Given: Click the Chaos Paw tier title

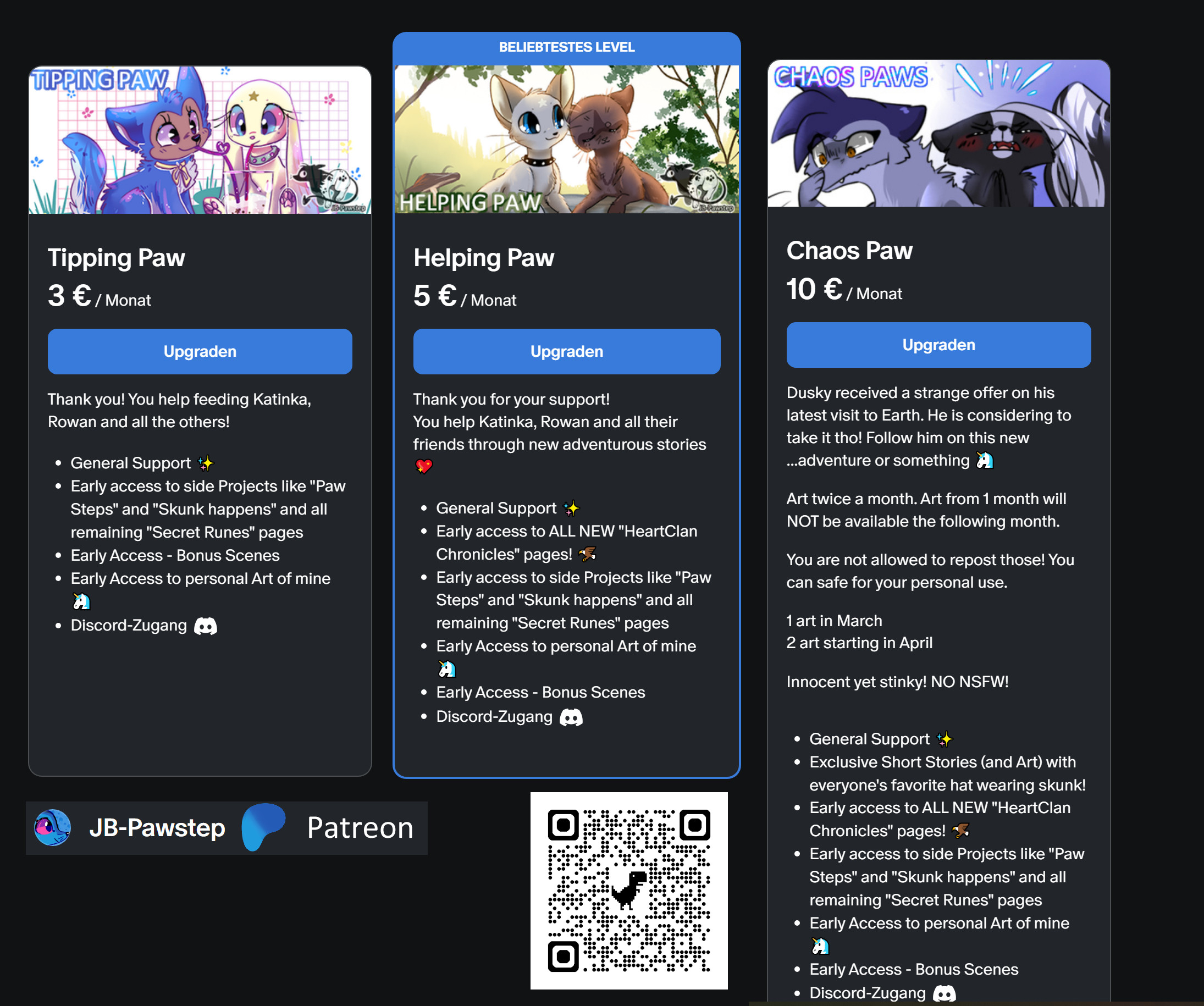Looking at the screenshot, I should (849, 251).
